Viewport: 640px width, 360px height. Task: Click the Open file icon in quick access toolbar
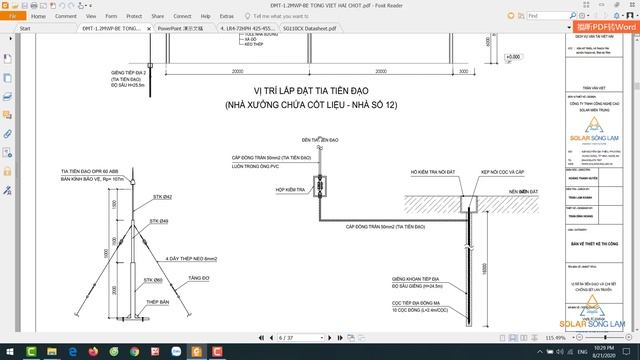coord(15,6)
